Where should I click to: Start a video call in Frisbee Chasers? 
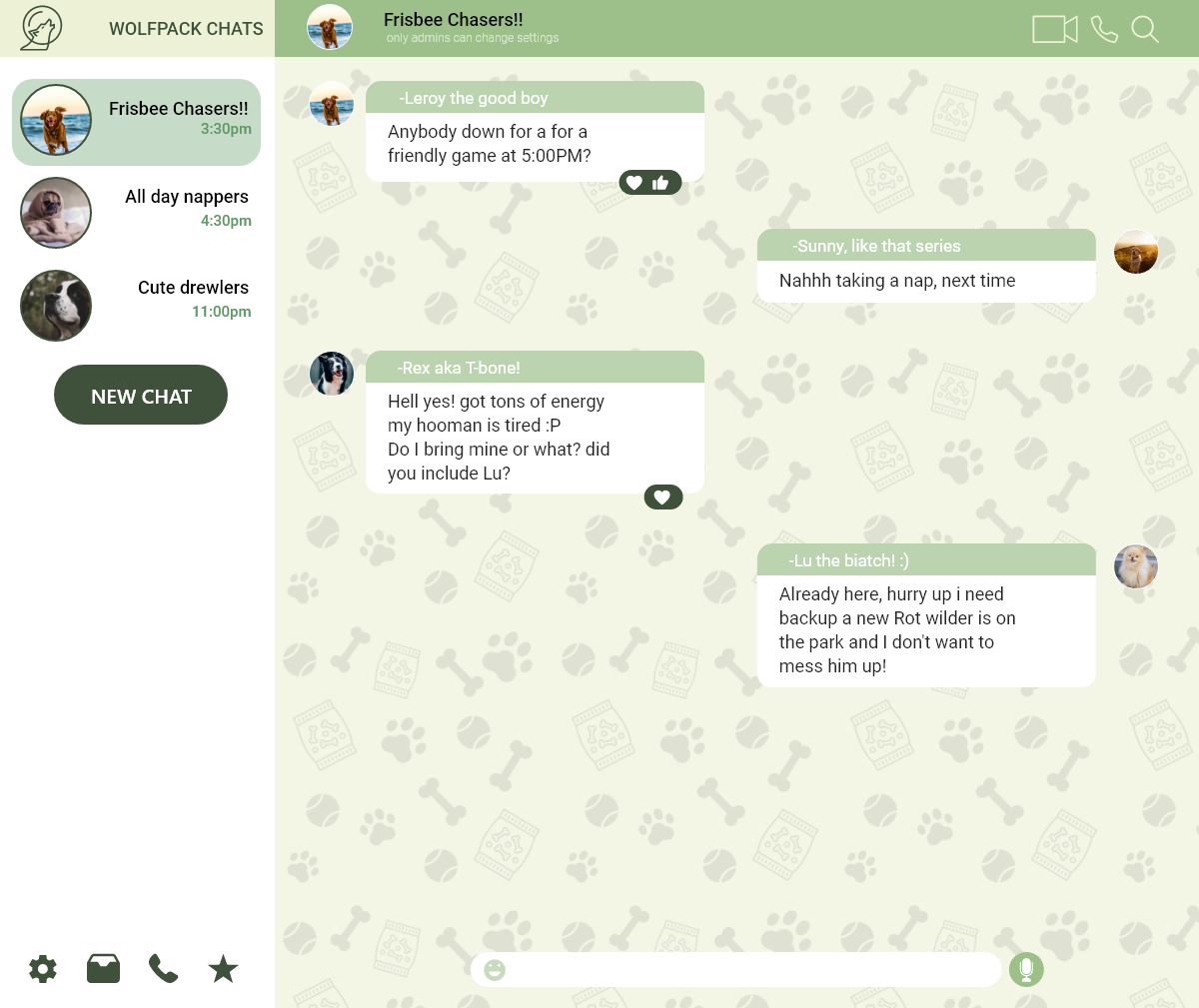tap(1054, 29)
